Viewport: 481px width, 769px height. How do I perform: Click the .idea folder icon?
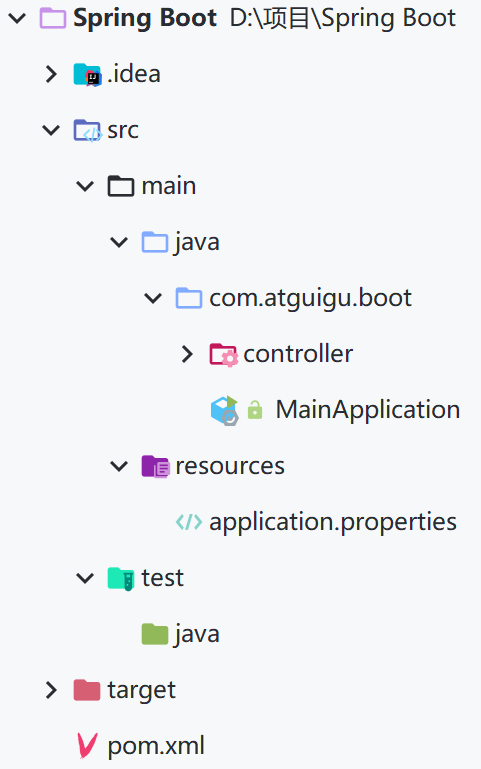point(87,75)
